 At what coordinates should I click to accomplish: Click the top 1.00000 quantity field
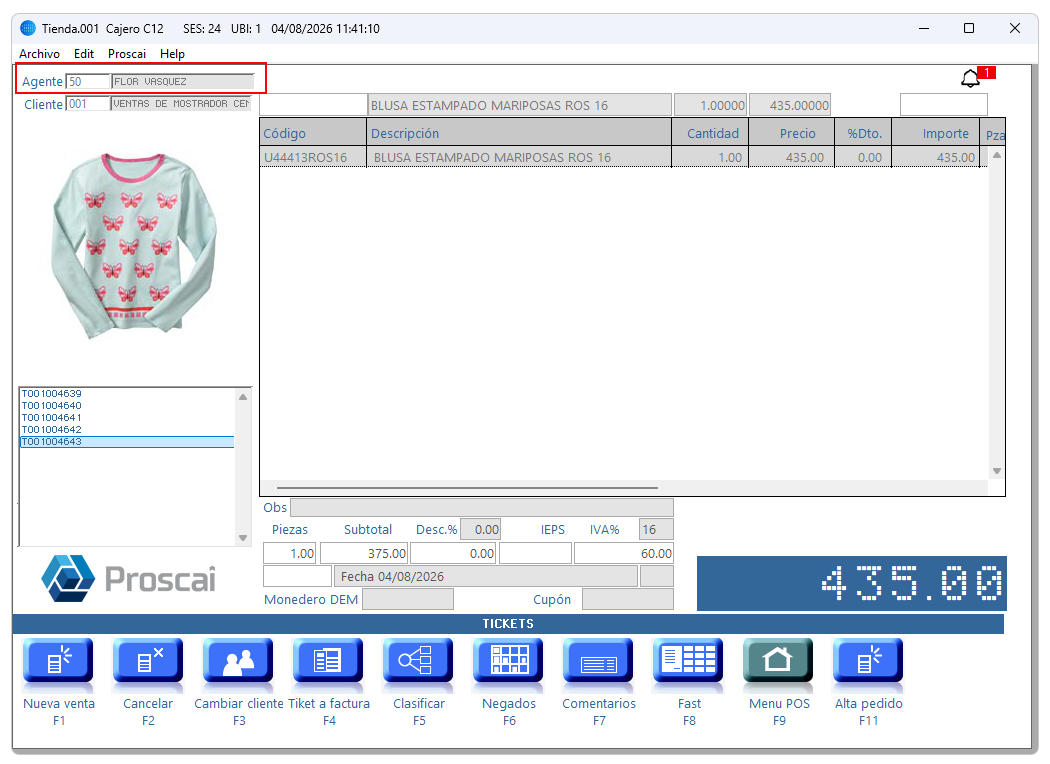[x=710, y=105]
